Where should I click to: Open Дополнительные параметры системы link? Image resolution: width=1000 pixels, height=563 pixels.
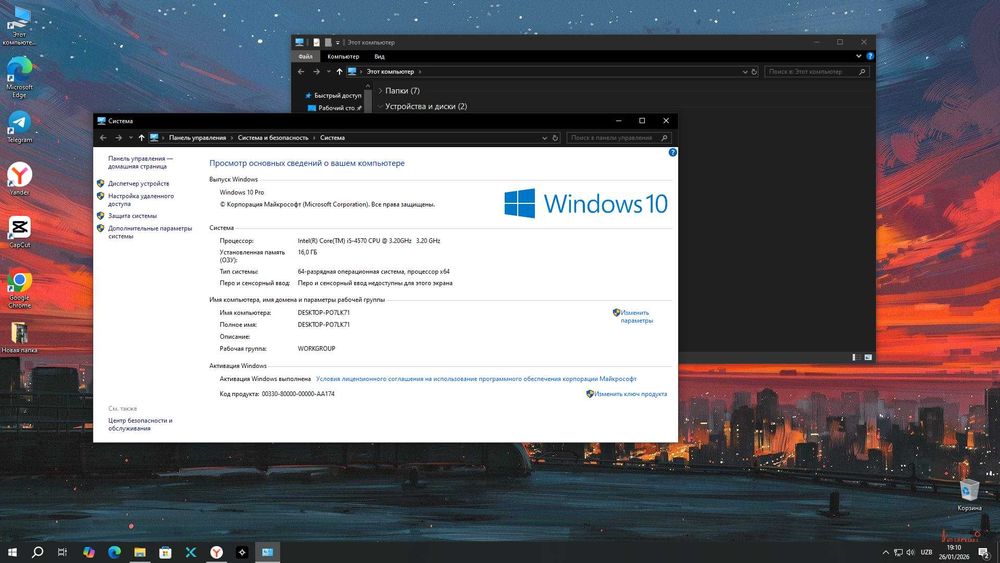tap(150, 232)
